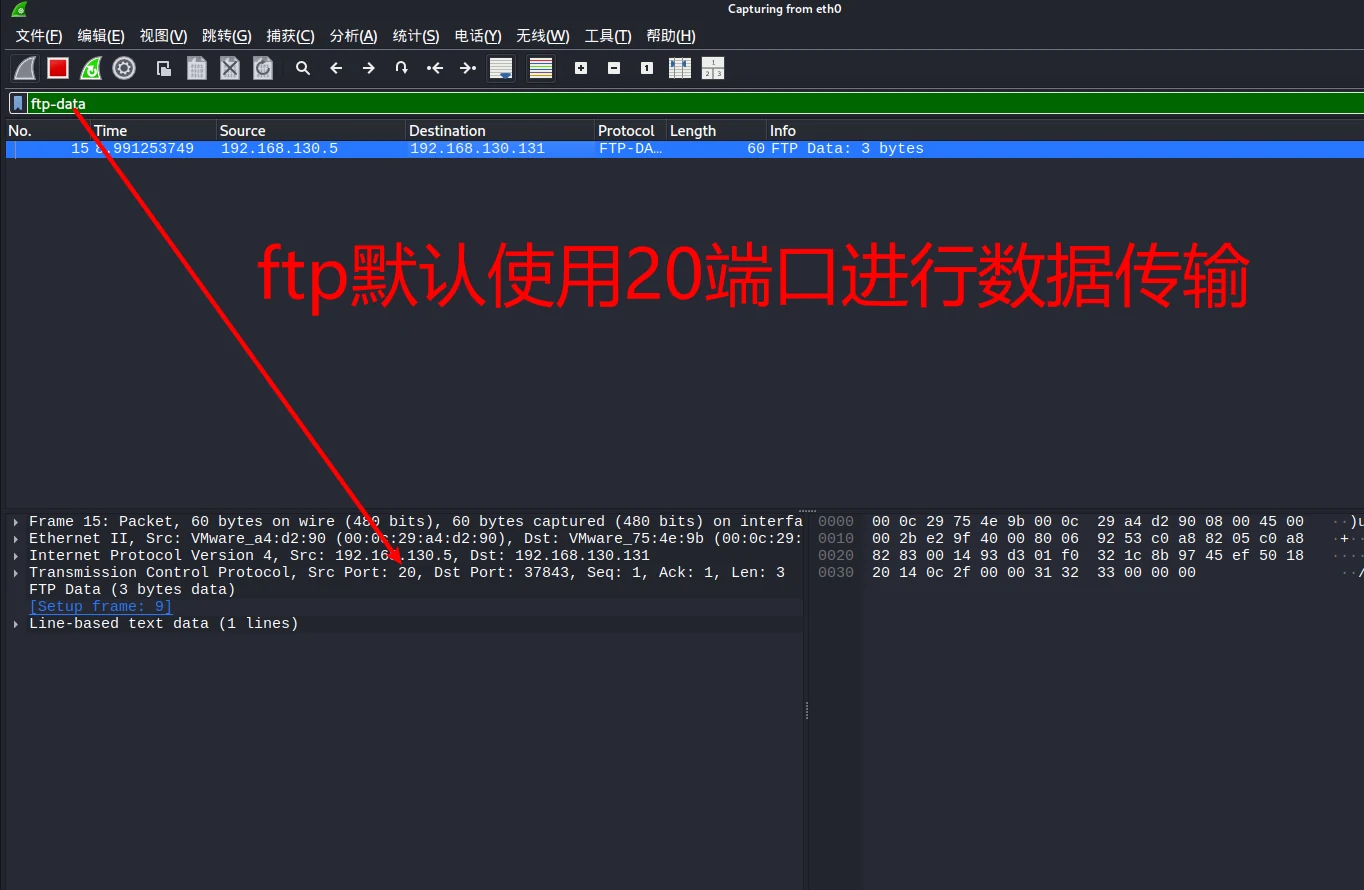Open the 编辑(E) menu
The height and width of the screenshot is (890, 1364).
point(101,36)
